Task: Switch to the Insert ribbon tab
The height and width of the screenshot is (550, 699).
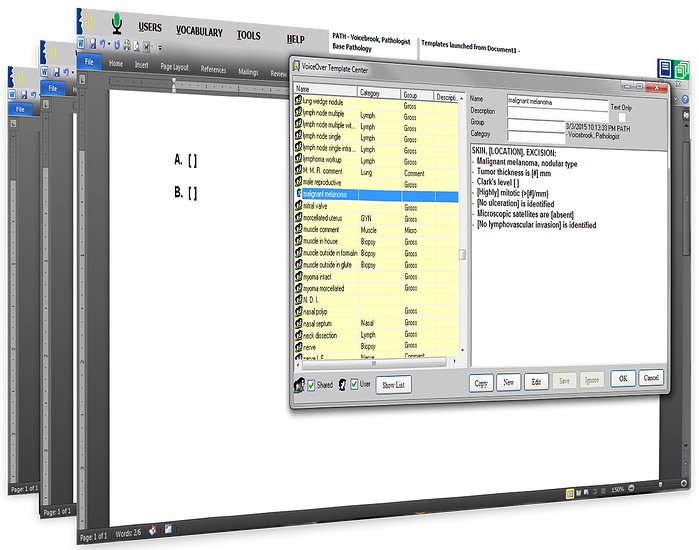Action: point(141,65)
